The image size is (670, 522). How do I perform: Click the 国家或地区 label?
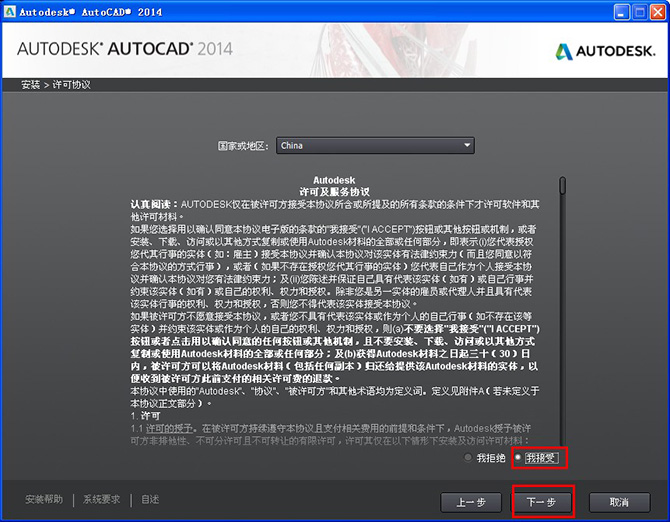pos(243,146)
